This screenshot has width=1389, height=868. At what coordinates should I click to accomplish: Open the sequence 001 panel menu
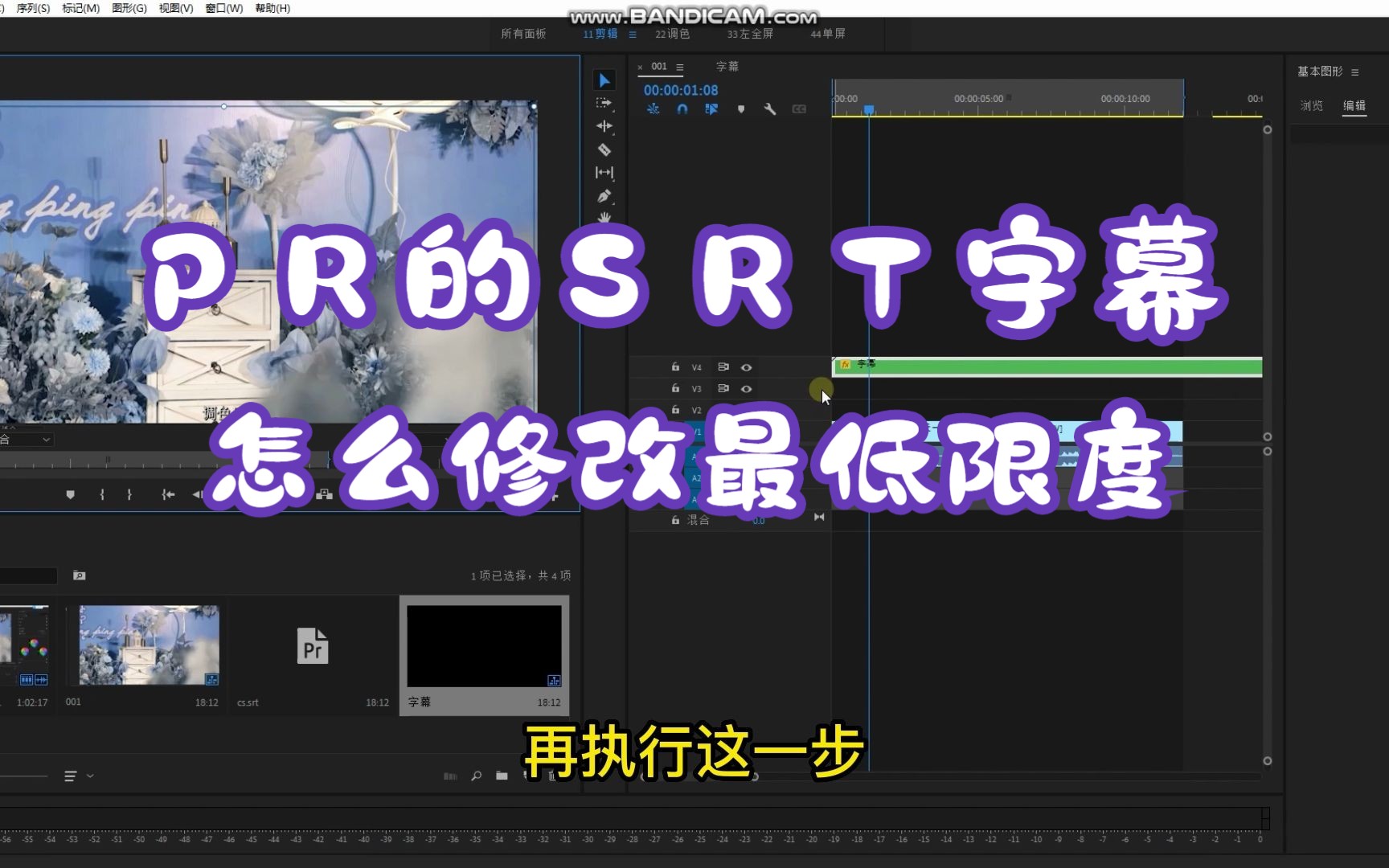(x=679, y=67)
